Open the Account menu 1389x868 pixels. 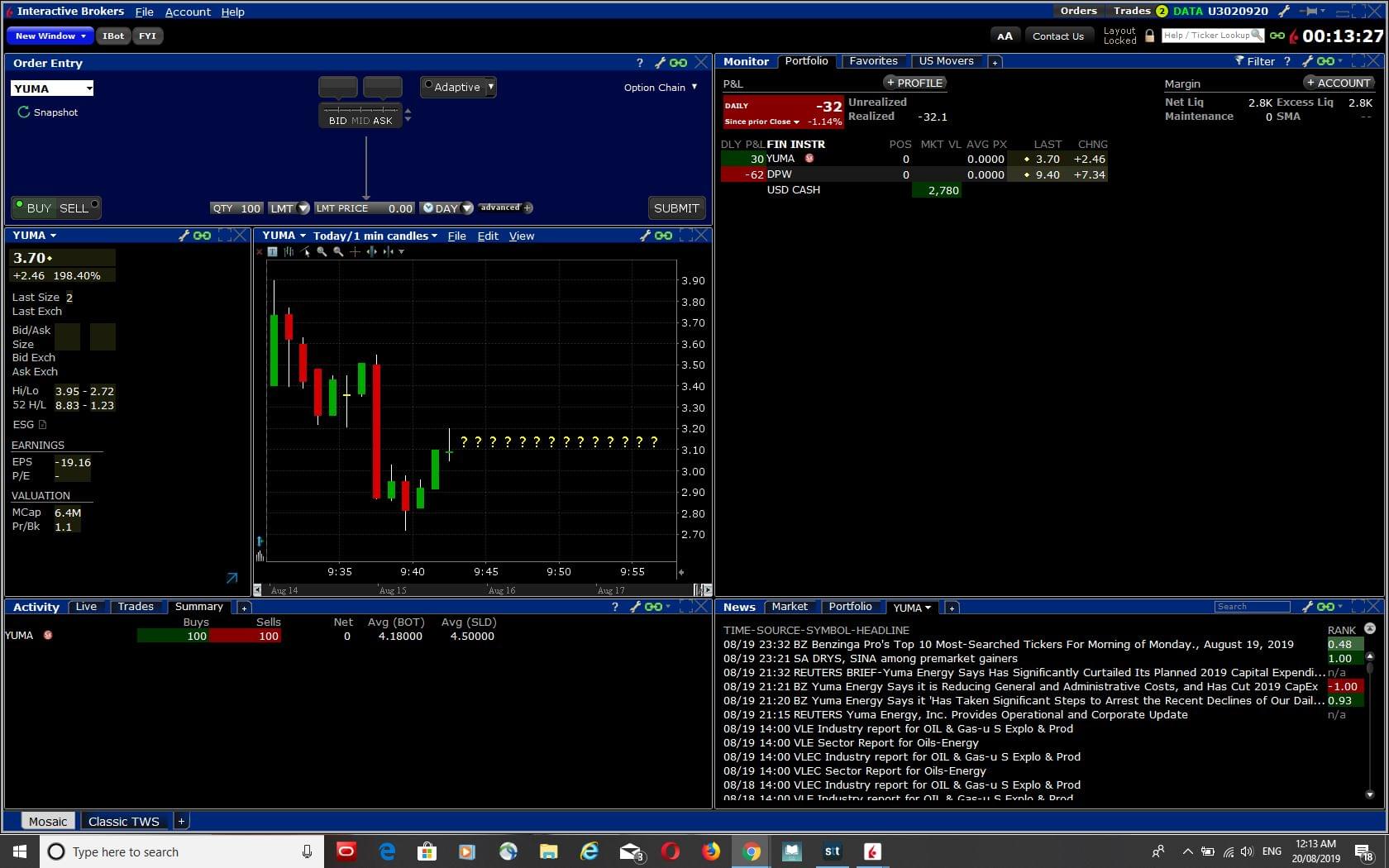[x=188, y=12]
